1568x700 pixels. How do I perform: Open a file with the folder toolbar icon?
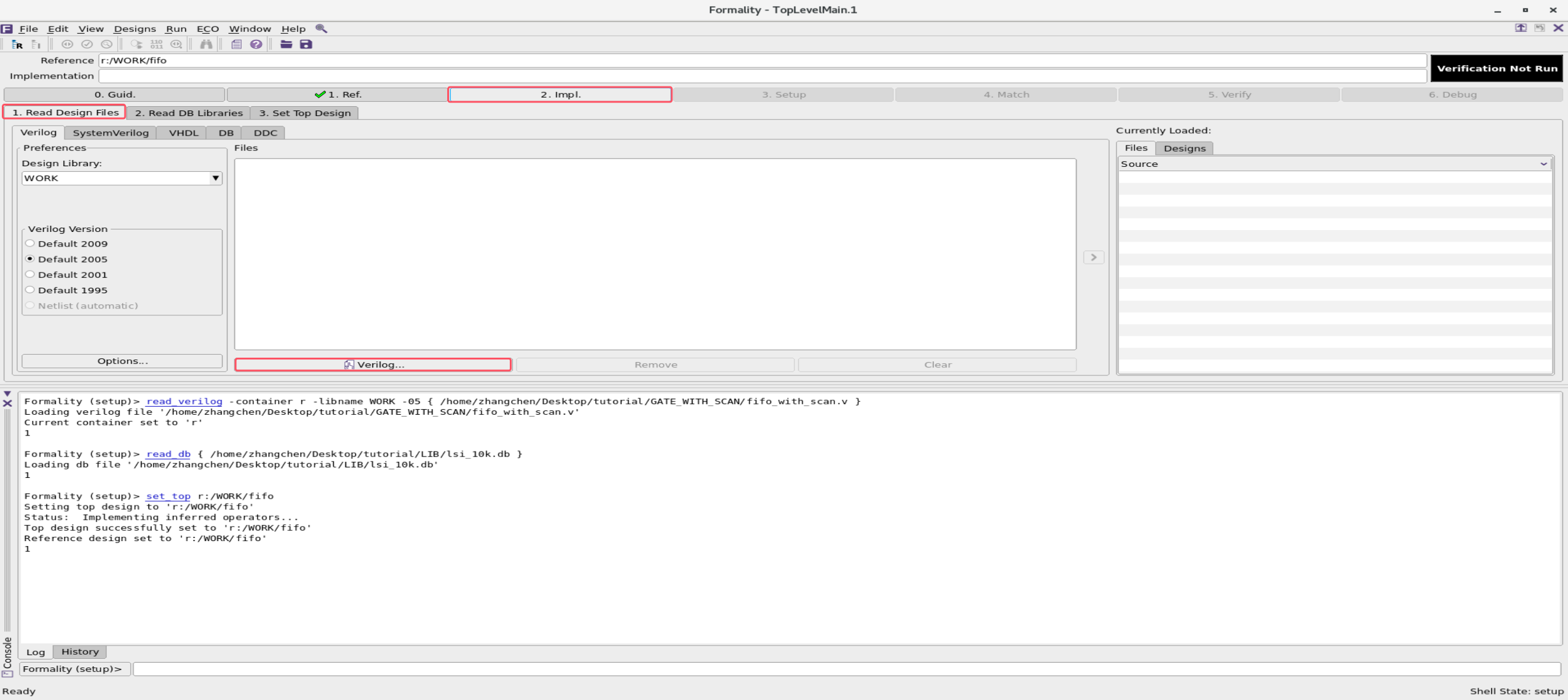286,44
